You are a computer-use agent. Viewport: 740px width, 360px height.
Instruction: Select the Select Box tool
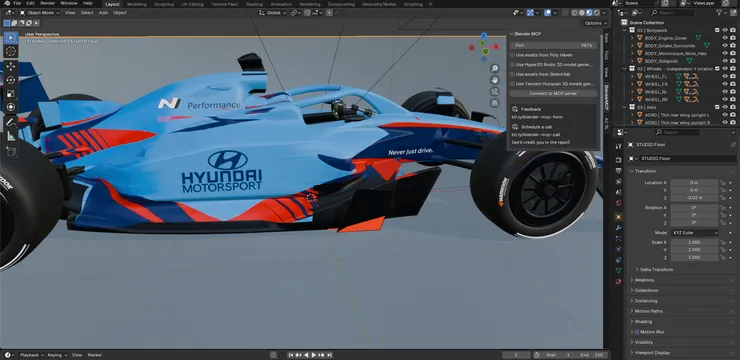[10, 37]
